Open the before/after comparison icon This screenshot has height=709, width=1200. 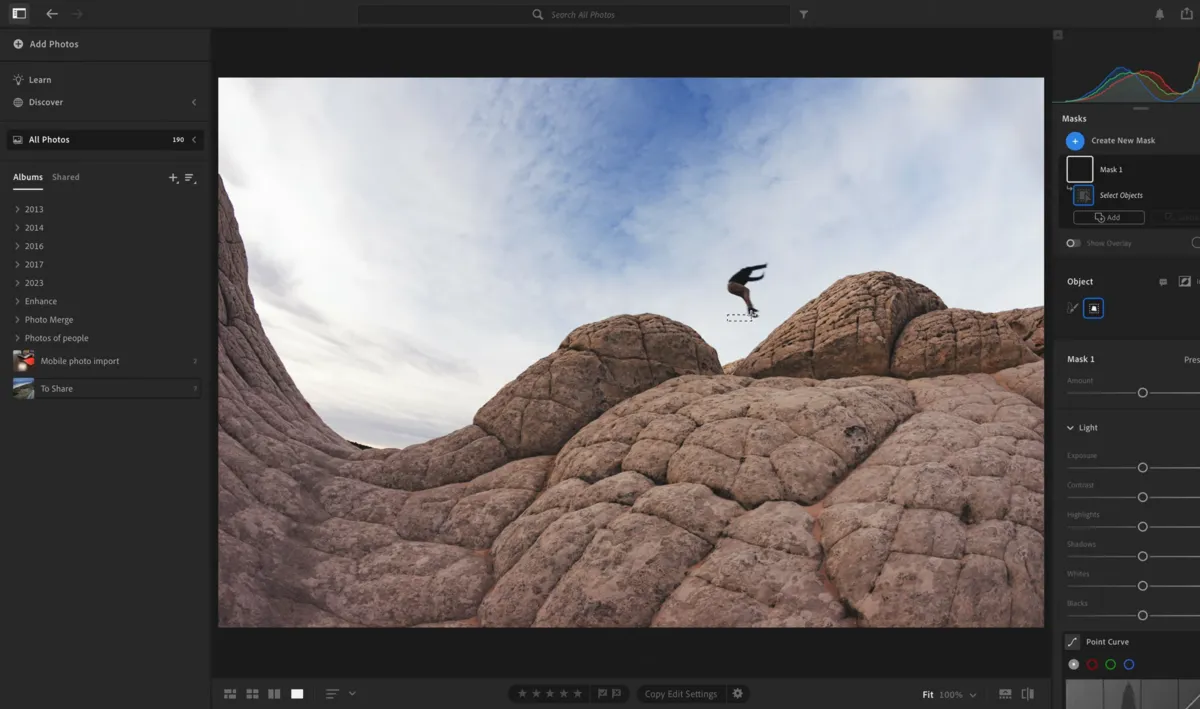coord(1026,693)
